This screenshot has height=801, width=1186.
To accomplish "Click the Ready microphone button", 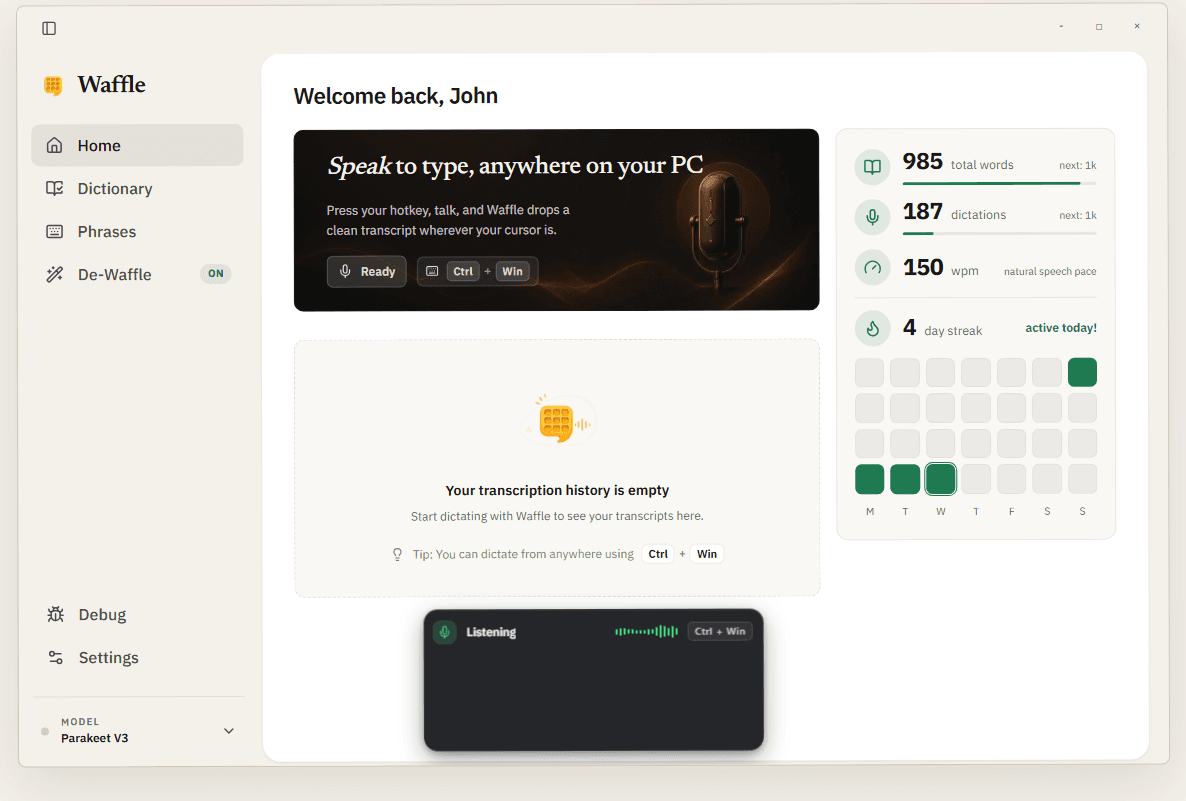I will [367, 272].
